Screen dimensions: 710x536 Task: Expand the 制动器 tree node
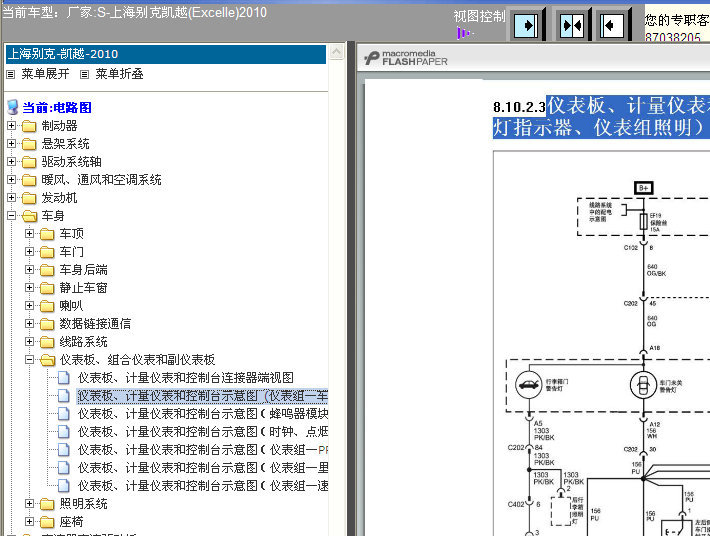pyautogui.click(x=11, y=125)
